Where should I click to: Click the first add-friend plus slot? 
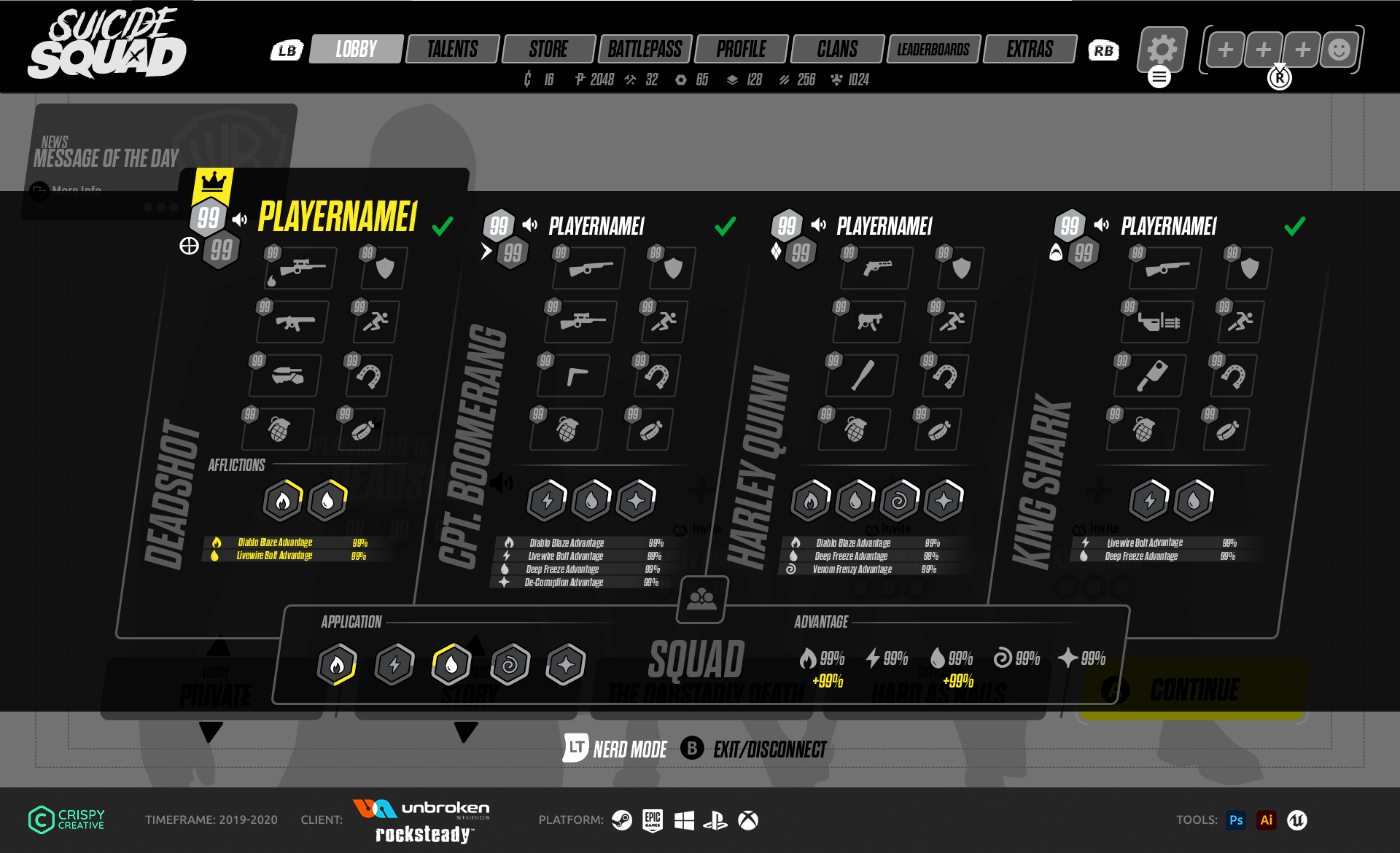(x=1226, y=50)
